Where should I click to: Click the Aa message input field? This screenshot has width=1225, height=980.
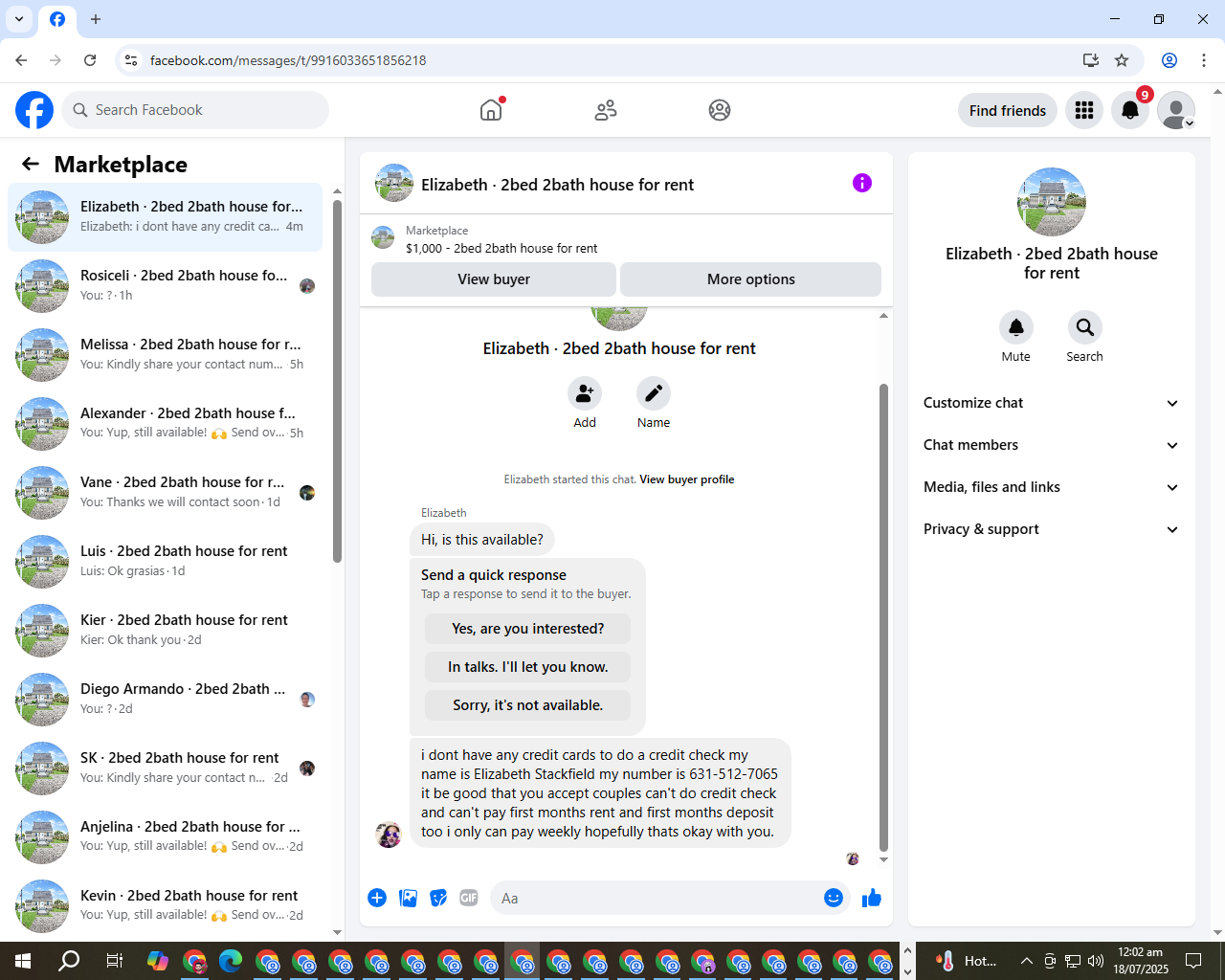pyautogui.click(x=656, y=899)
